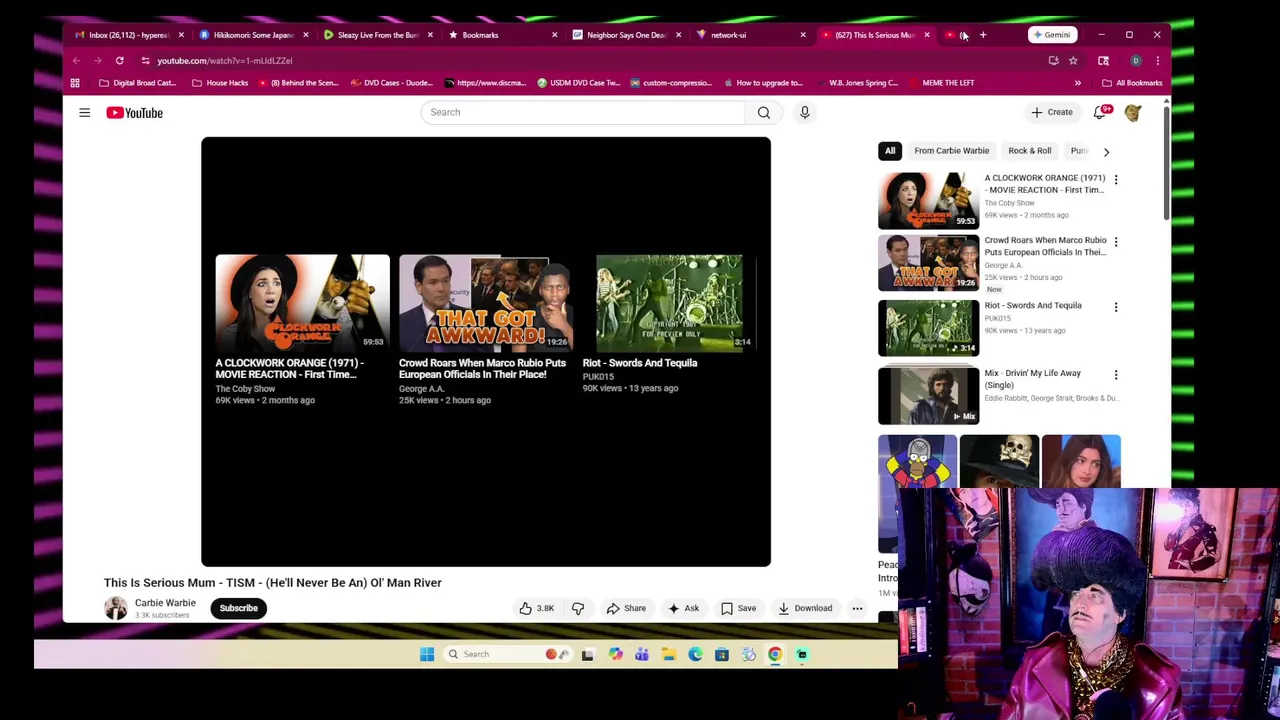Open a new Chrome tab
Image resolution: width=1280 pixels, height=720 pixels.
tap(983, 35)
